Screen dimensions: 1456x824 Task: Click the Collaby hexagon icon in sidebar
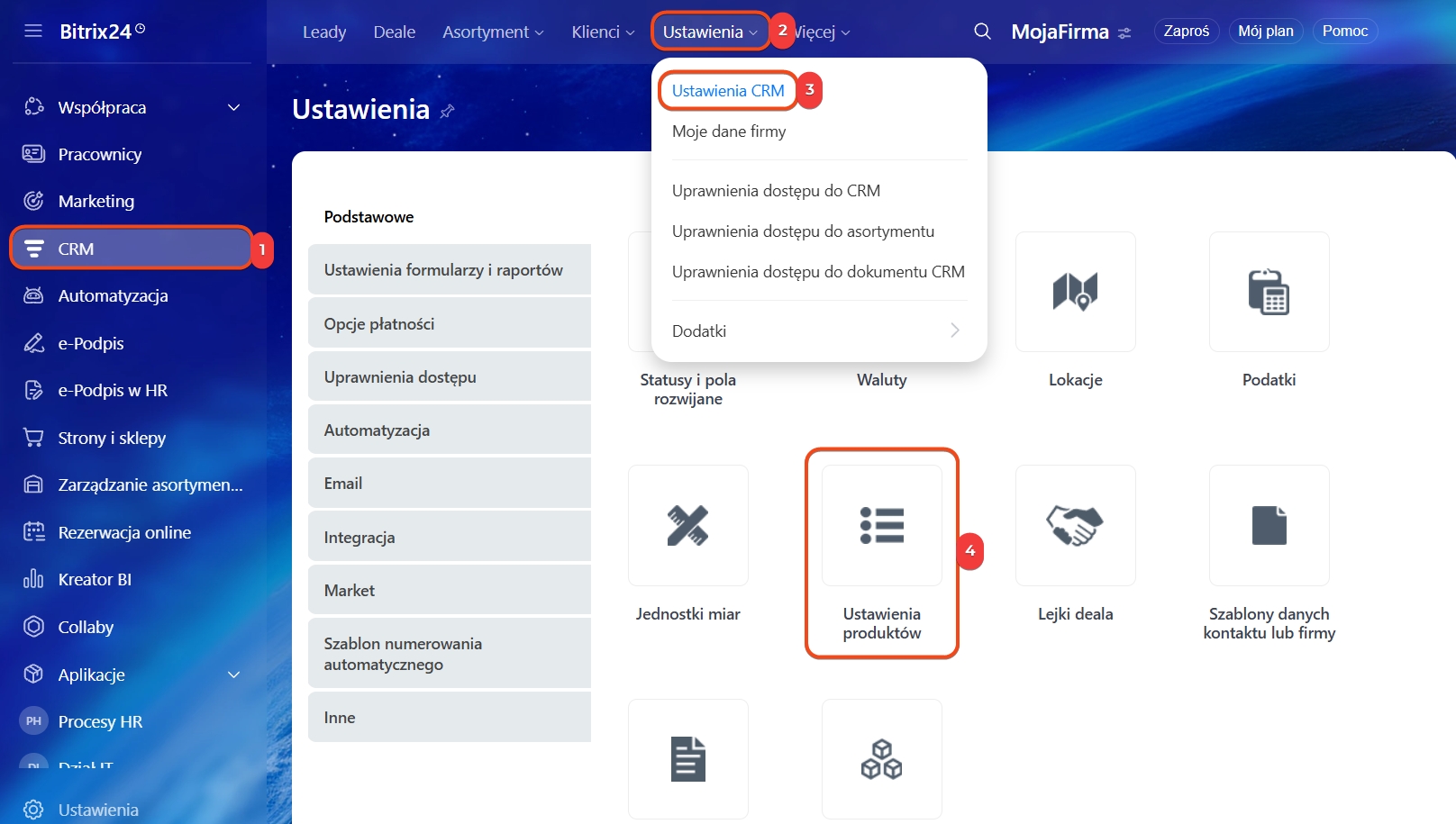[x=34, y=627]
